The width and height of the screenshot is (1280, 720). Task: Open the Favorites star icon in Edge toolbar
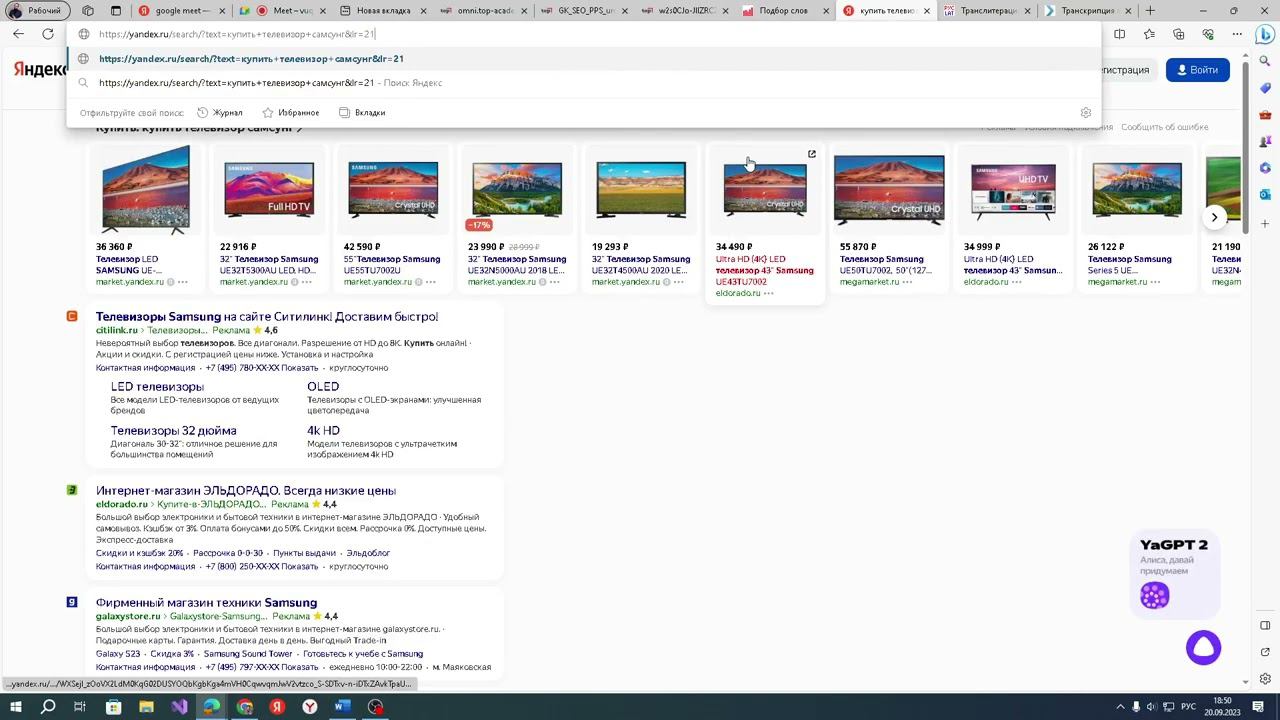pos(1149,34)
